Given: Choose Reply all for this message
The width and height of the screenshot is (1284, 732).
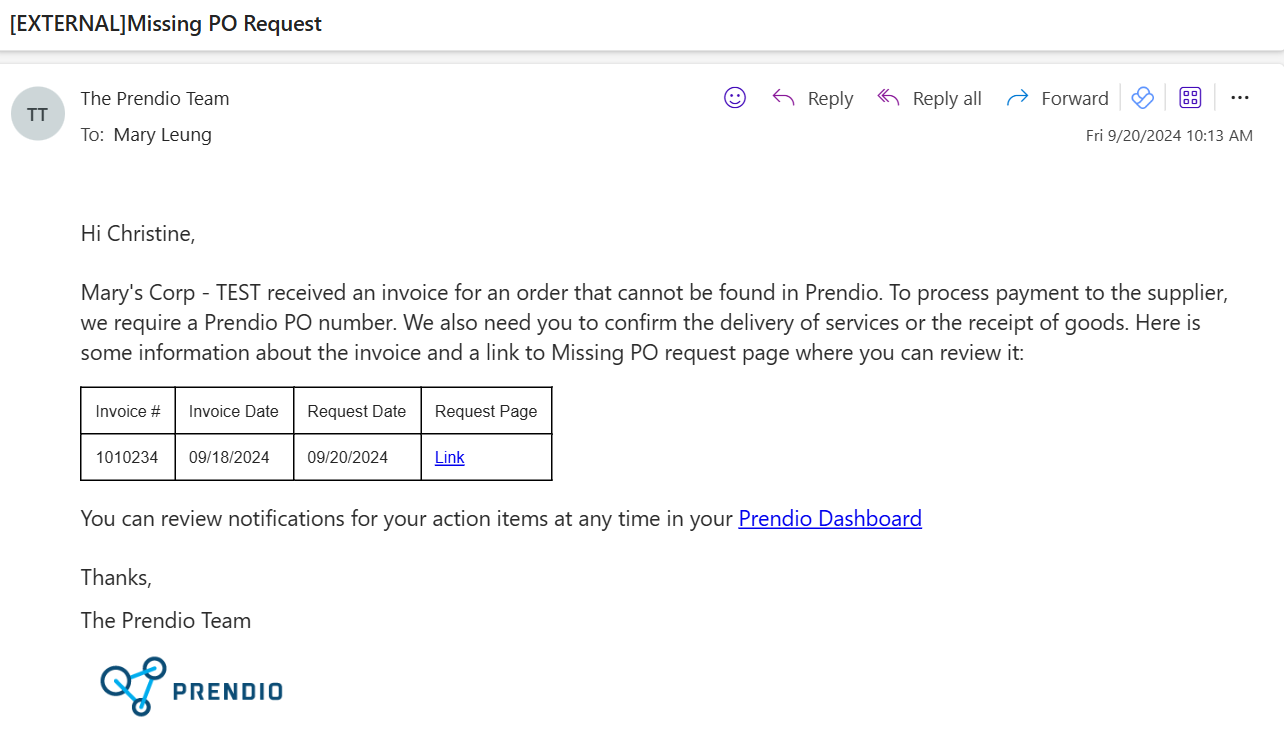Looking at the screenshot, I should click(x=929, y=98).
